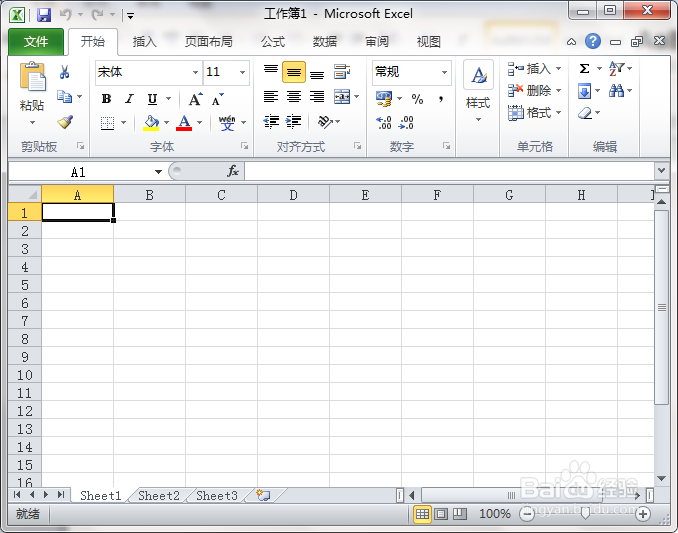The image size is (678, 533).
Task: Click Insert Function fx button
Action: (x=233, y=171)
